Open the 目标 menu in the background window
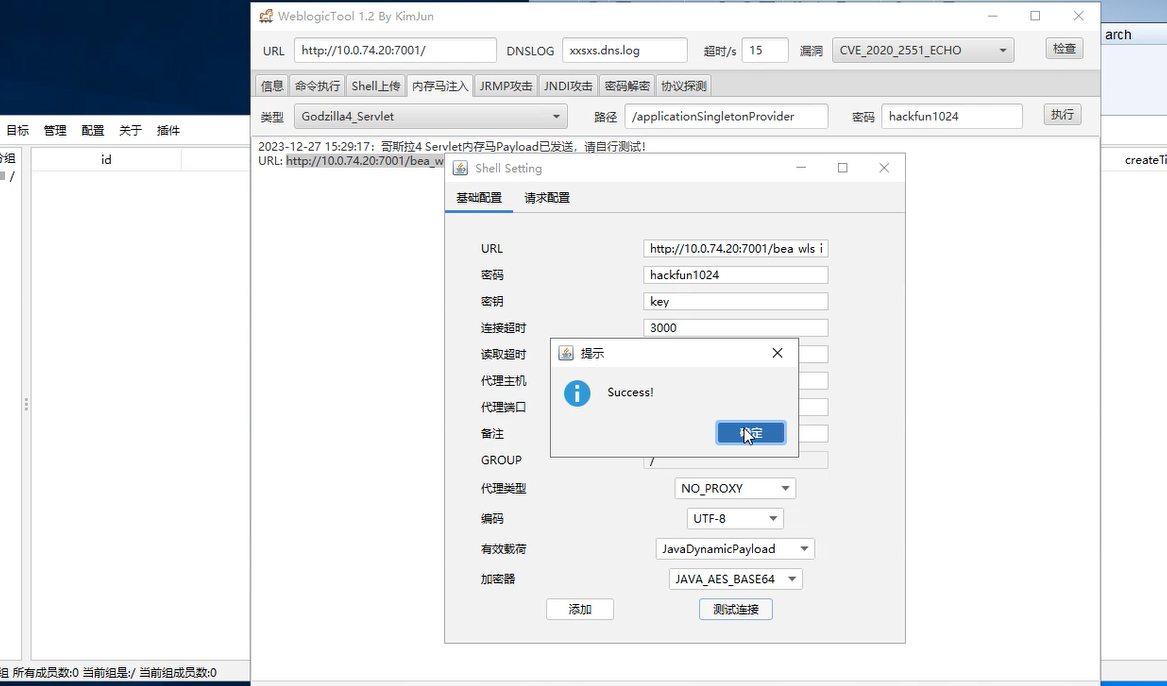The height and width of the screenshot is (686, 1167). point(18,130)
